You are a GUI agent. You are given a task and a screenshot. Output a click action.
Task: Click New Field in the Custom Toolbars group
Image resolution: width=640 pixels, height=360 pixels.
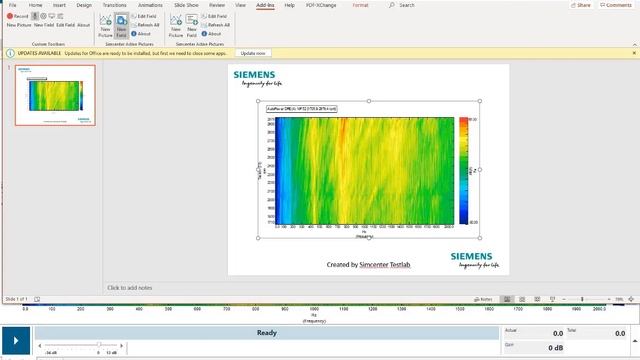pos(44,25)
